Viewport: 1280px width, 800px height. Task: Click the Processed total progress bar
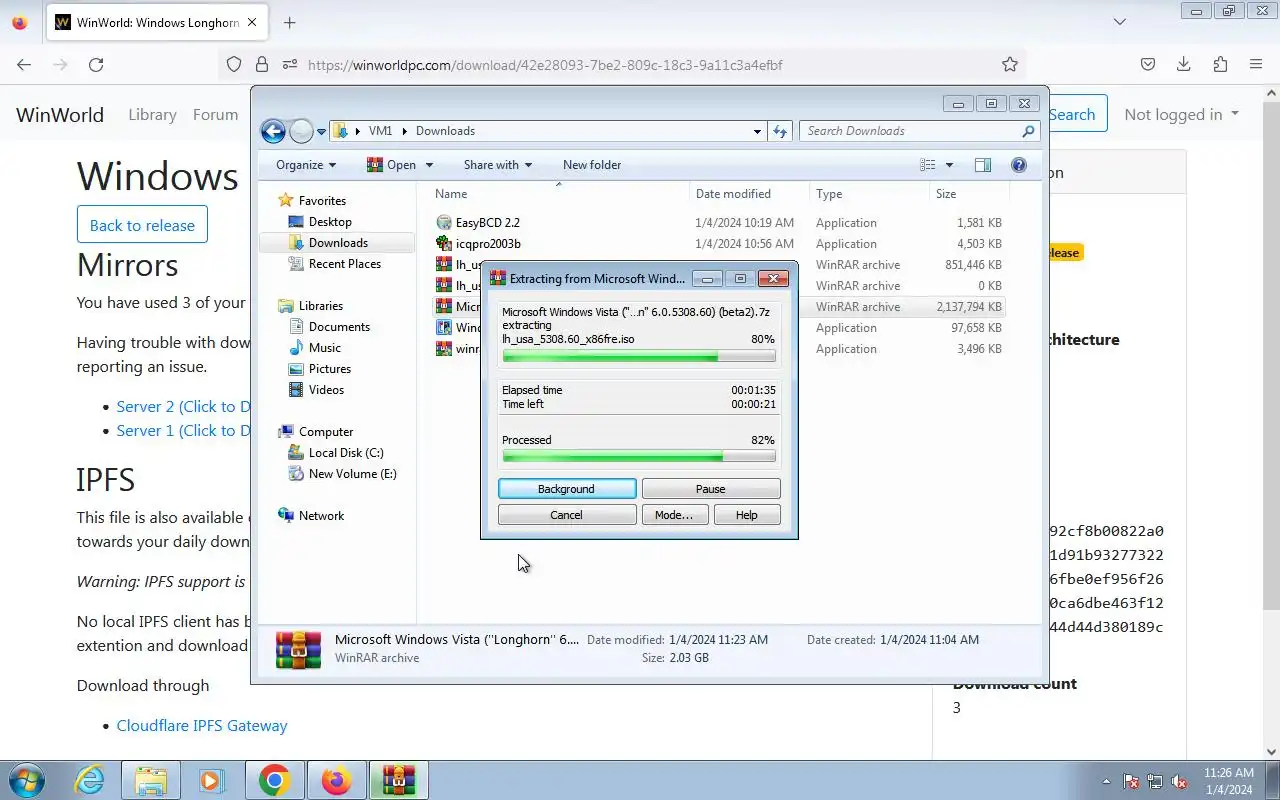(639, 457)
